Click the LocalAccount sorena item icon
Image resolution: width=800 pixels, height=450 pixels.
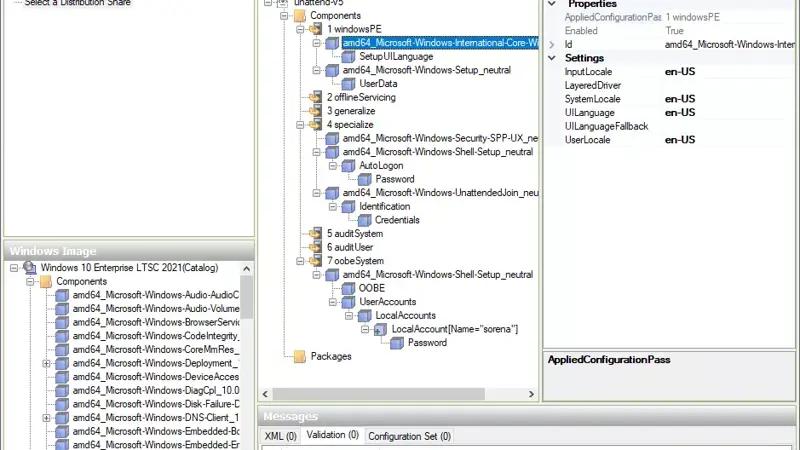(x=381, y=330)
